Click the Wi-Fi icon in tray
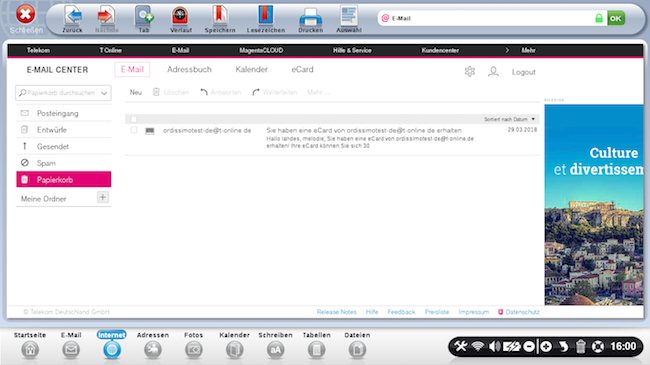Viewport: 650px width, 365px height. [x=478, y=346]
